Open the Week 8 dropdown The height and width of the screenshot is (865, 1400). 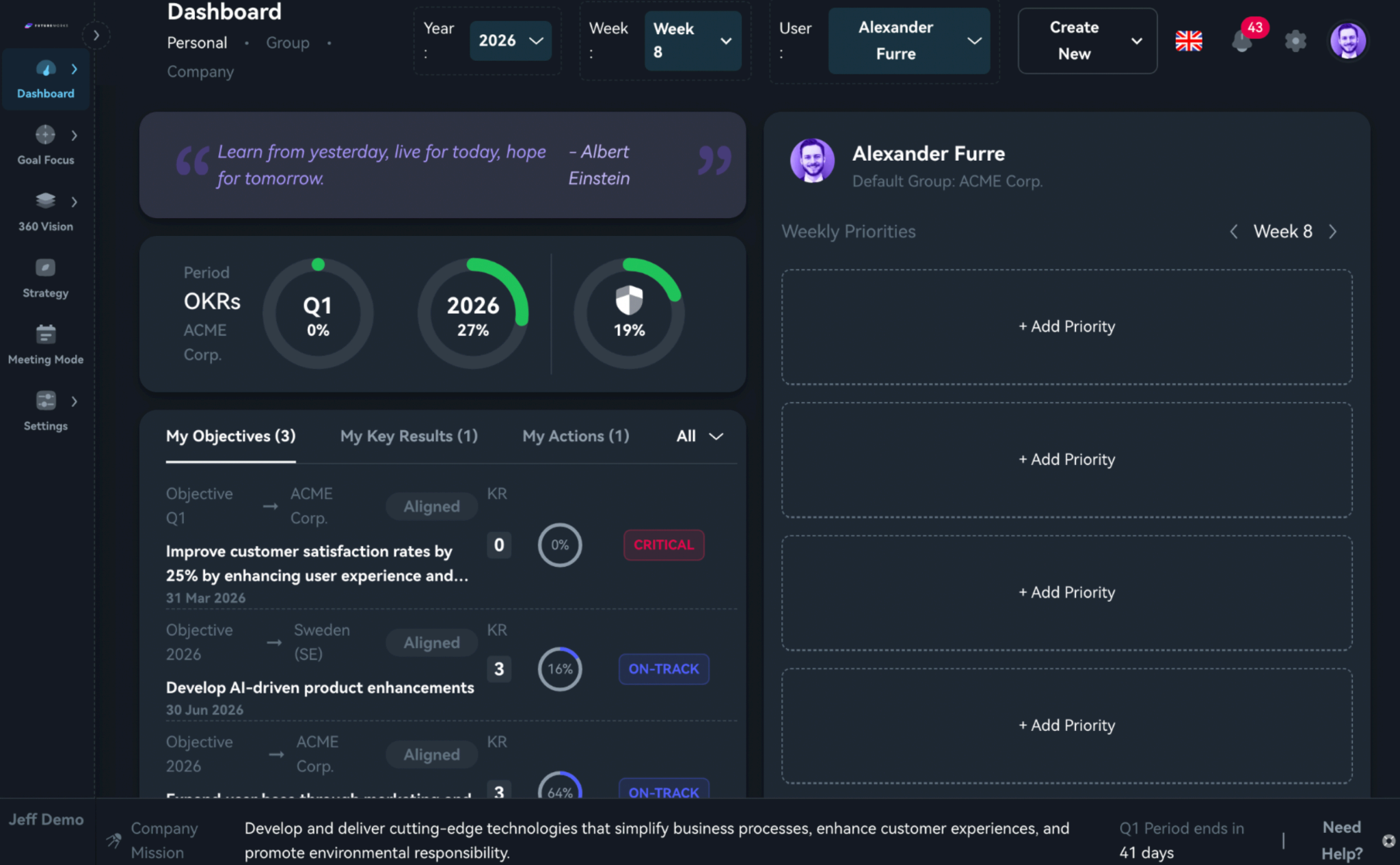point(692,41)
